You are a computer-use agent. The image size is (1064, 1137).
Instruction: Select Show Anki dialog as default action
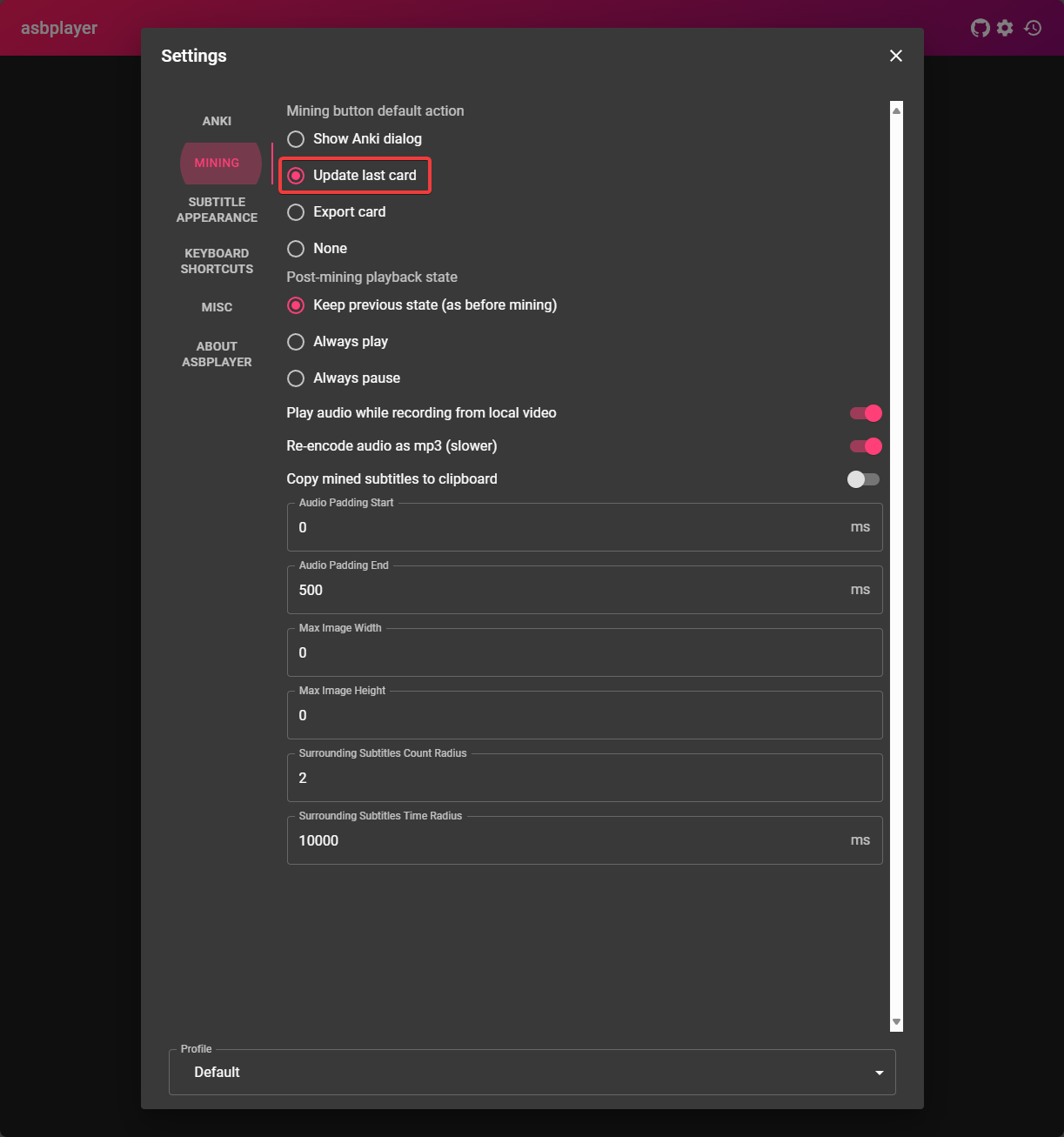(296, 138)
